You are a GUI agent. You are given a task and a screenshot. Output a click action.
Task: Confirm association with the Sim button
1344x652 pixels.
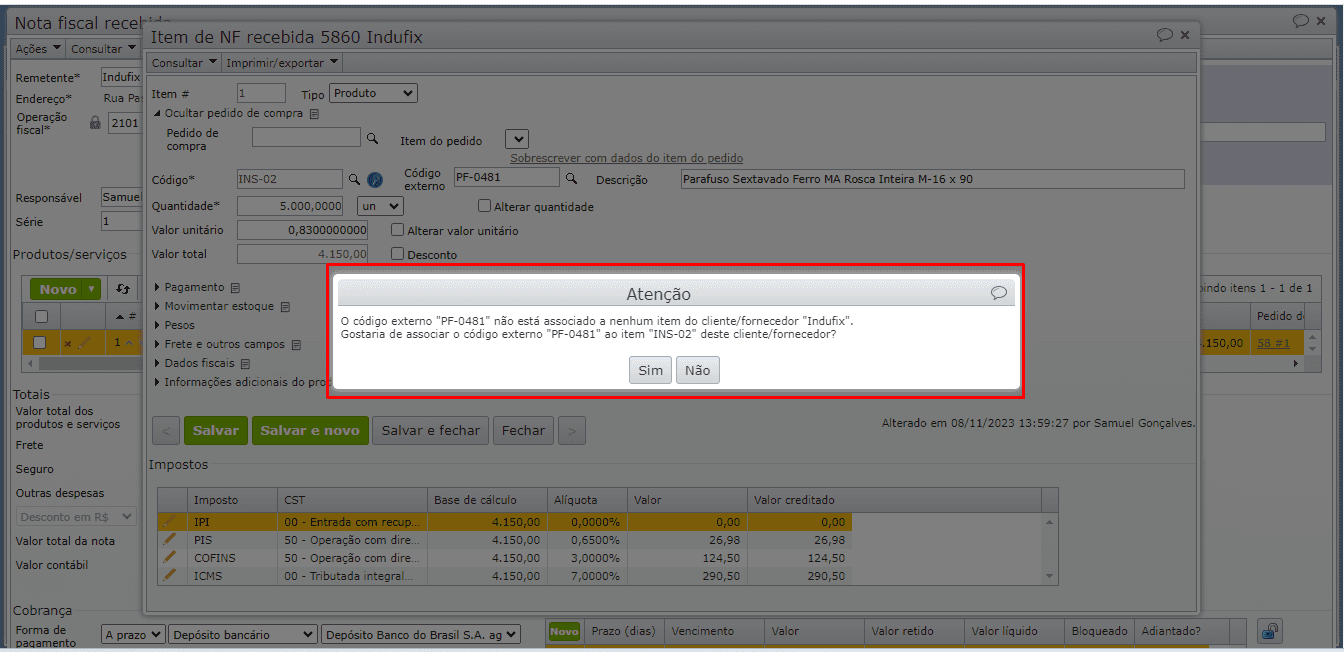click(651, 370)
